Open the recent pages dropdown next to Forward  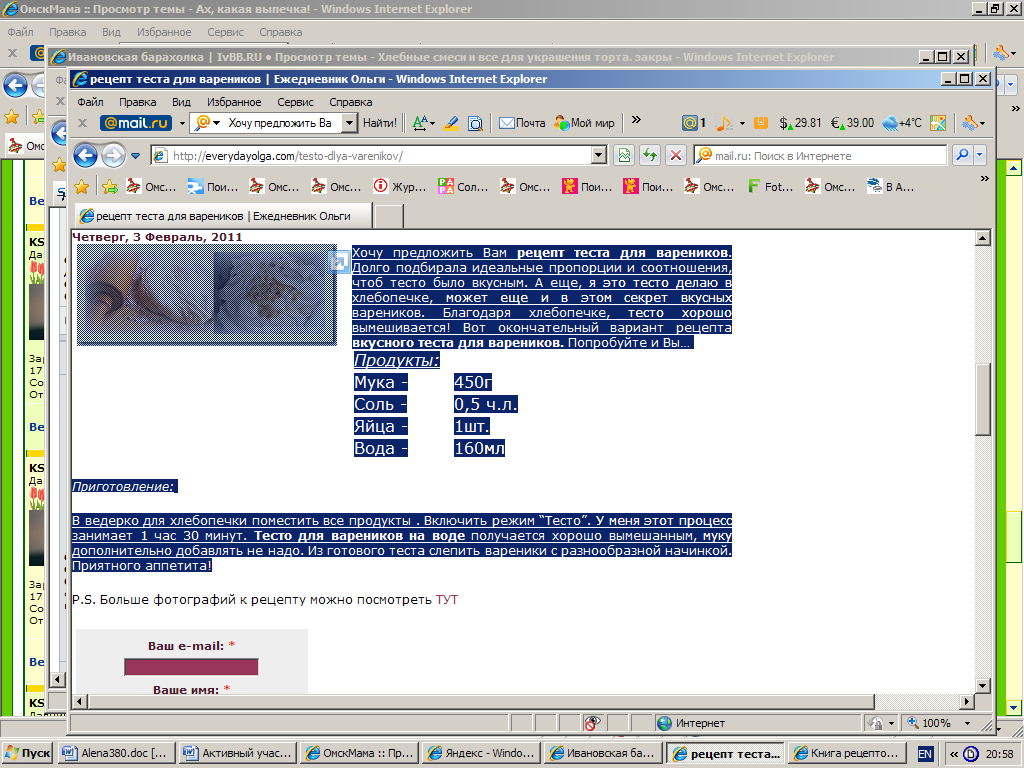(135, 156)
